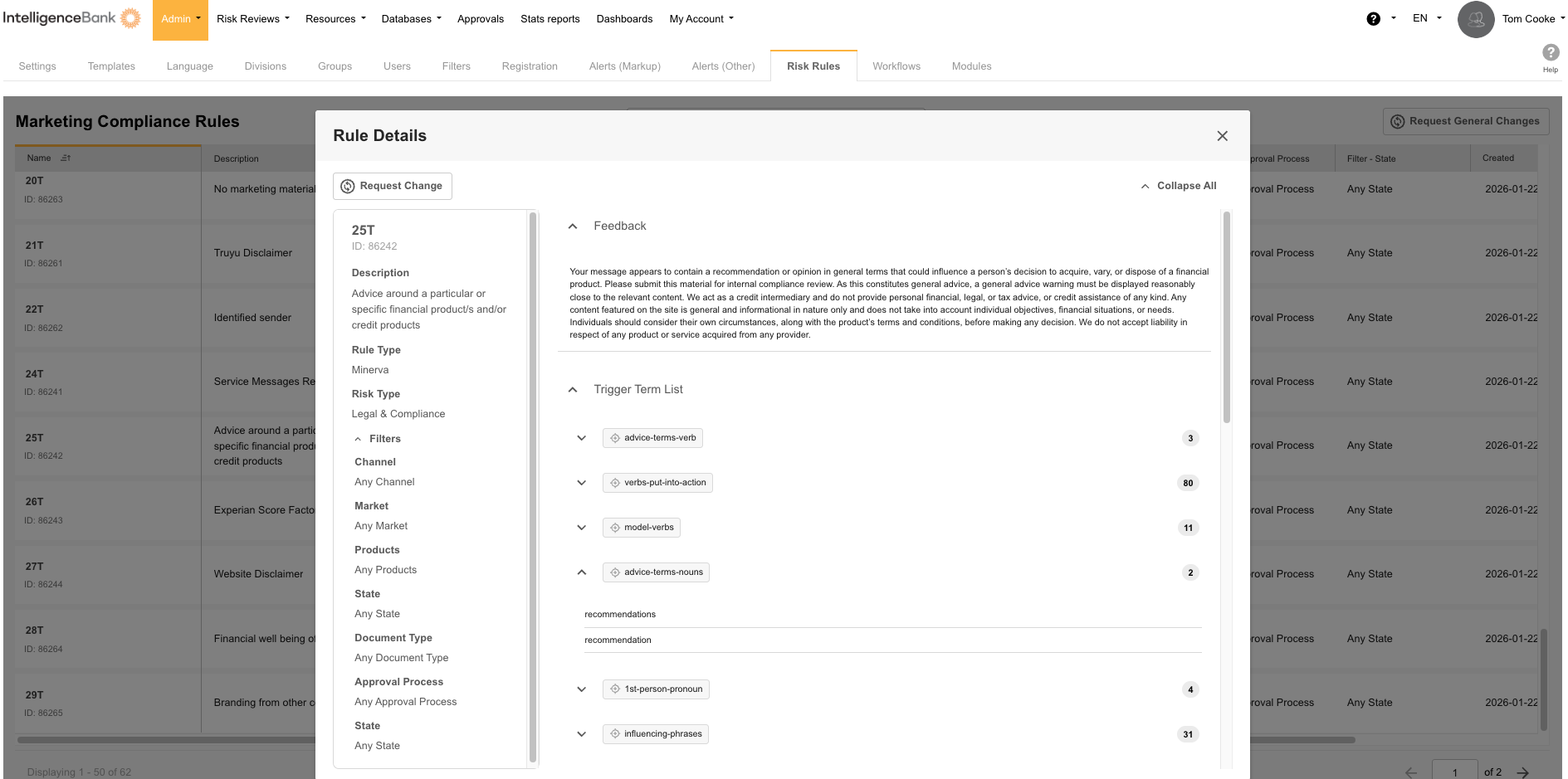Screen dimensions: 1568x779
Task: Expand the verbs-put-into-action term list
Action: pos(581,482)
